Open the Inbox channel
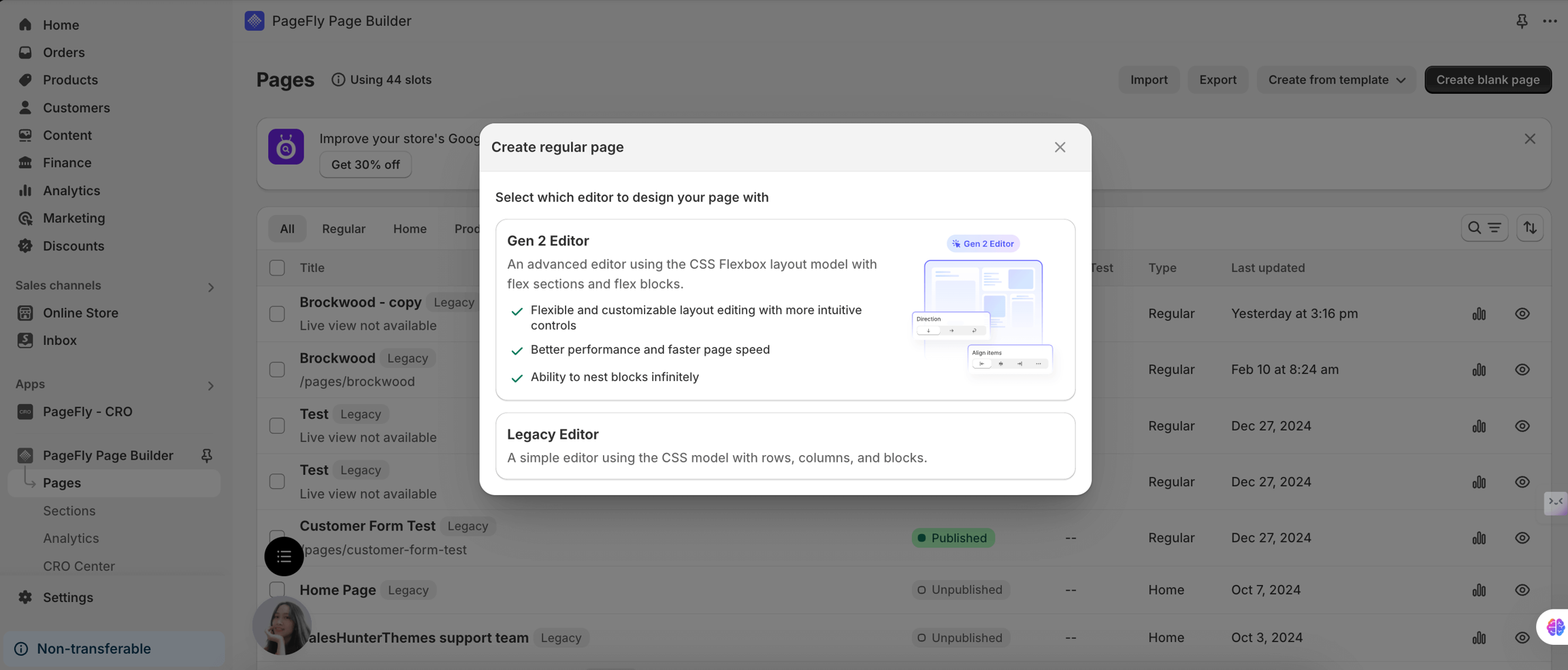The height and width of the screenshot is (670, 1568). (x=60, y=340)
